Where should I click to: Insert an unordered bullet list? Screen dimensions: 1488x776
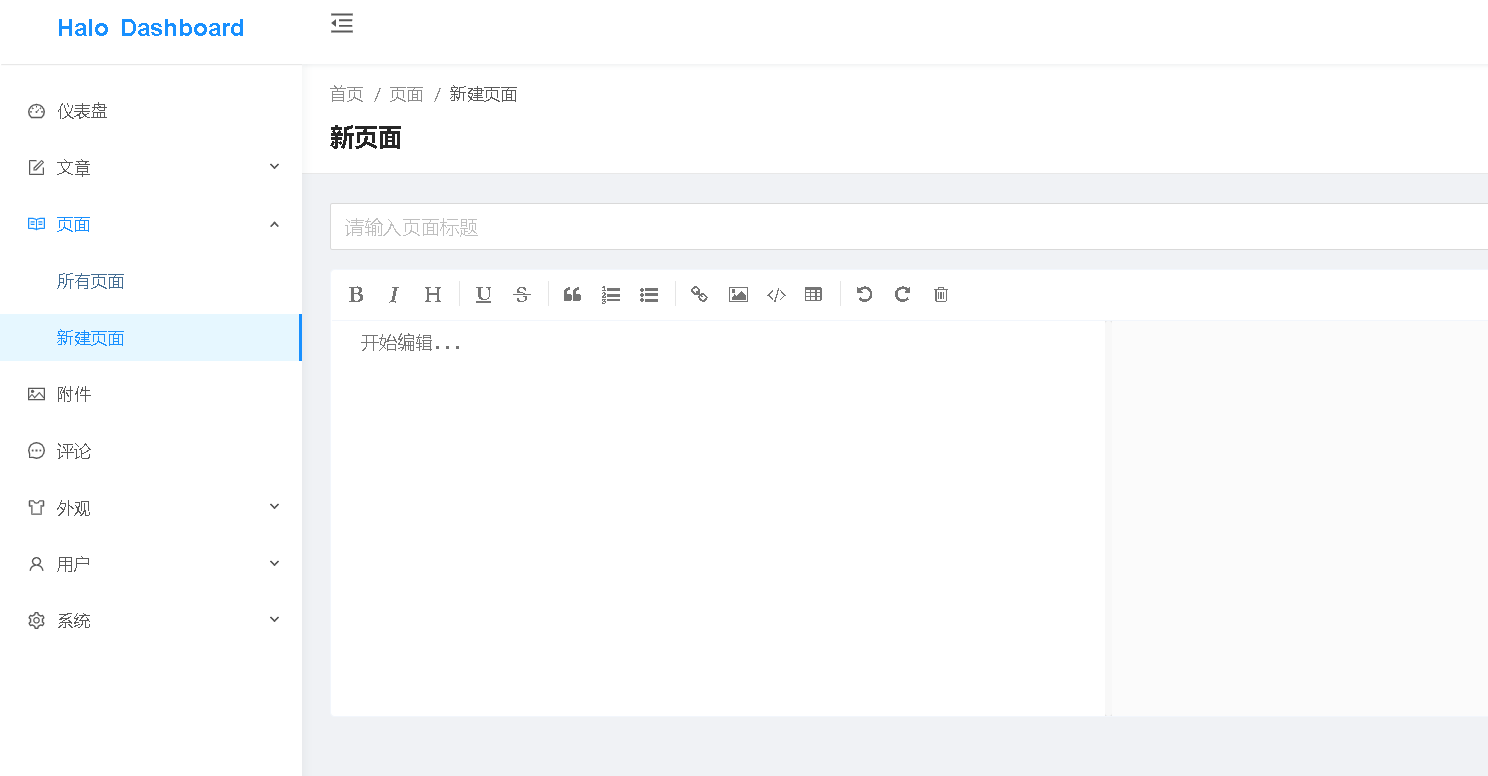[x=649, y=294]
